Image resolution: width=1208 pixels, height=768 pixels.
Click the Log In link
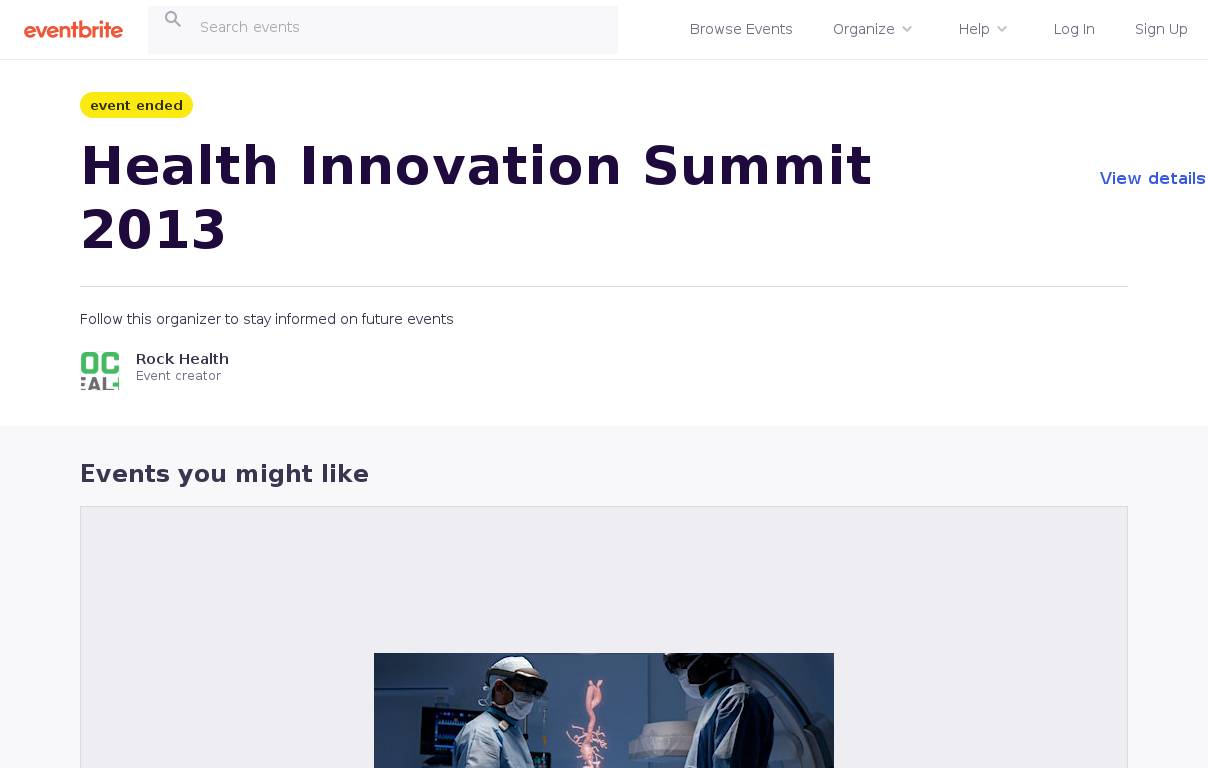1074,29
